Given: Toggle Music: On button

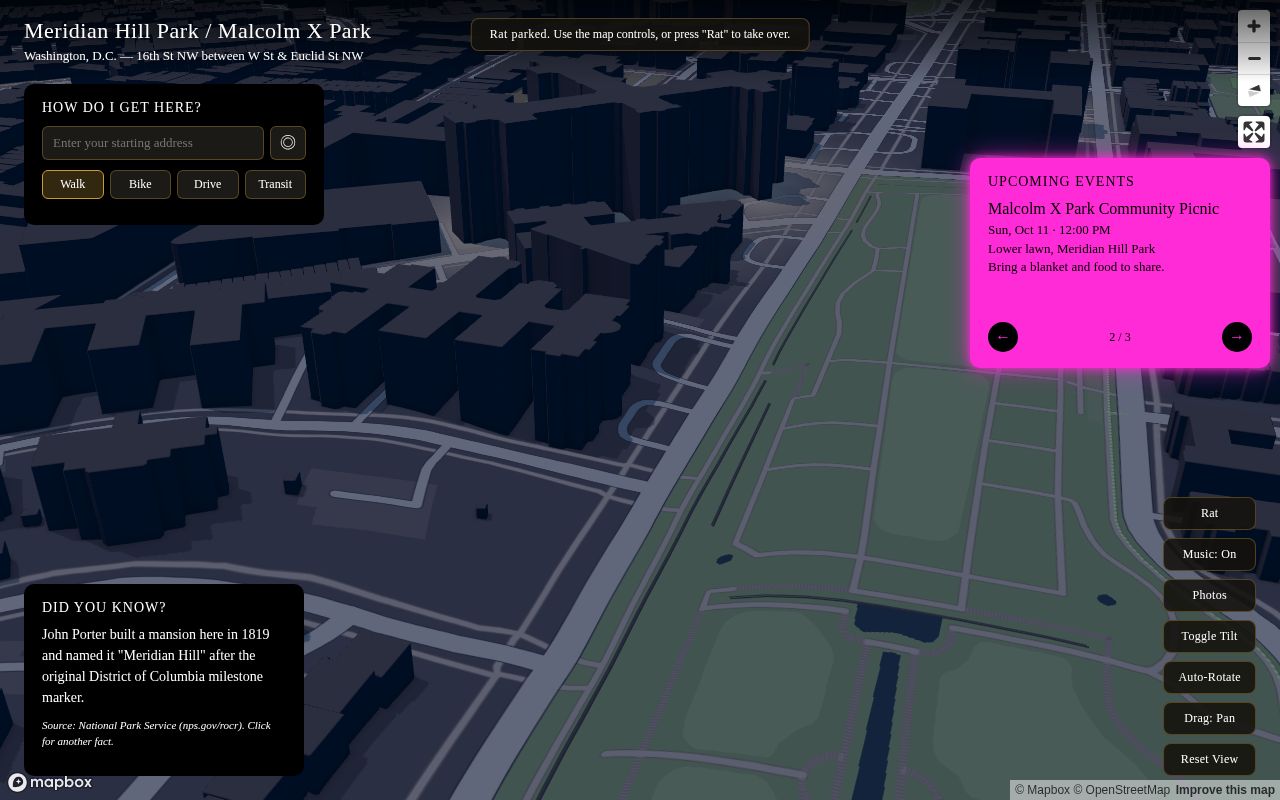Looking at the screenshot, I should 1209,554.
